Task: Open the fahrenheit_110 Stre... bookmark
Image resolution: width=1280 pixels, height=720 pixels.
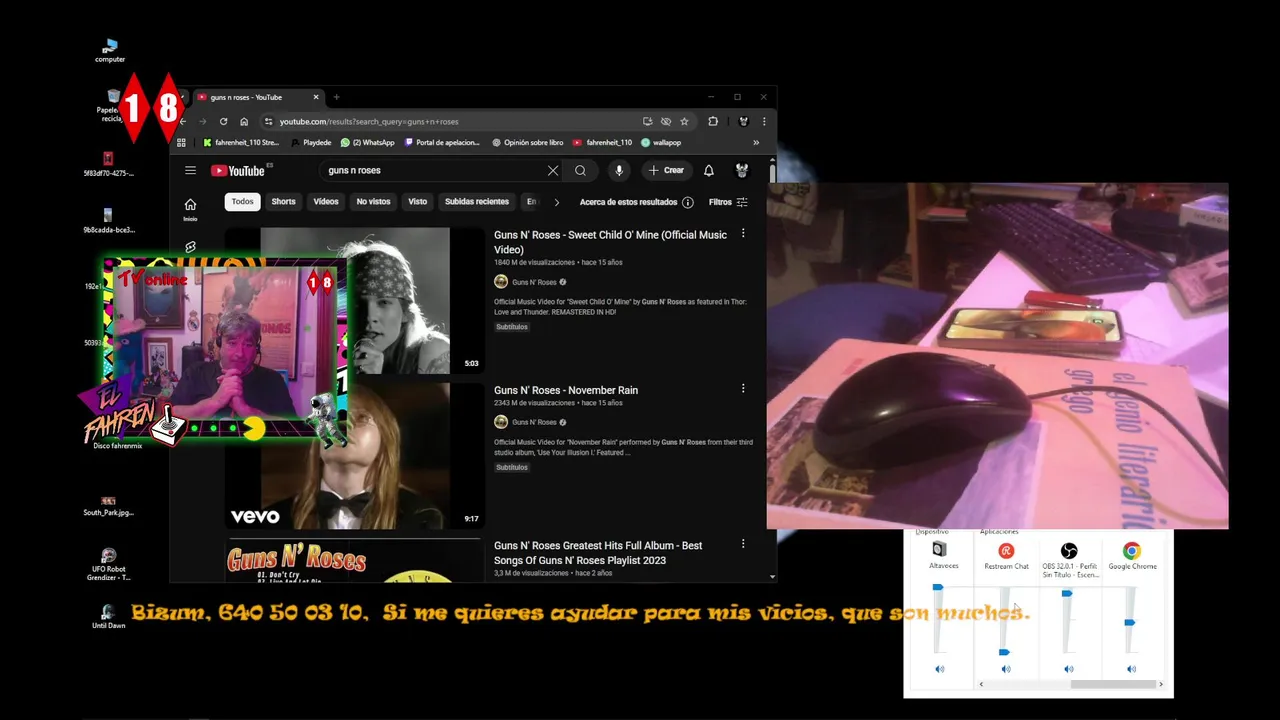Action: (240, 142)
